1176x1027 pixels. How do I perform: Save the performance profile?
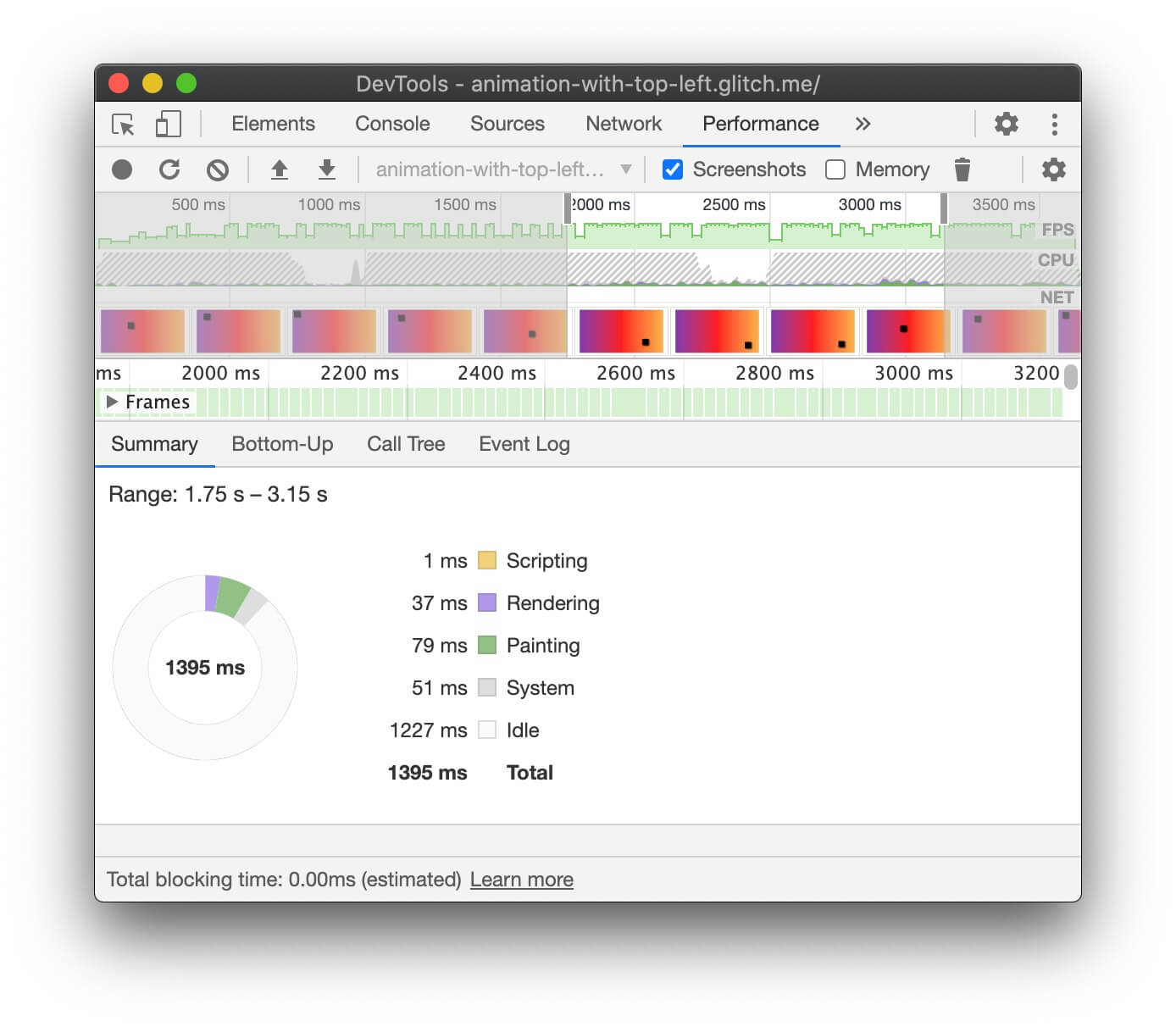click(327, 169)
